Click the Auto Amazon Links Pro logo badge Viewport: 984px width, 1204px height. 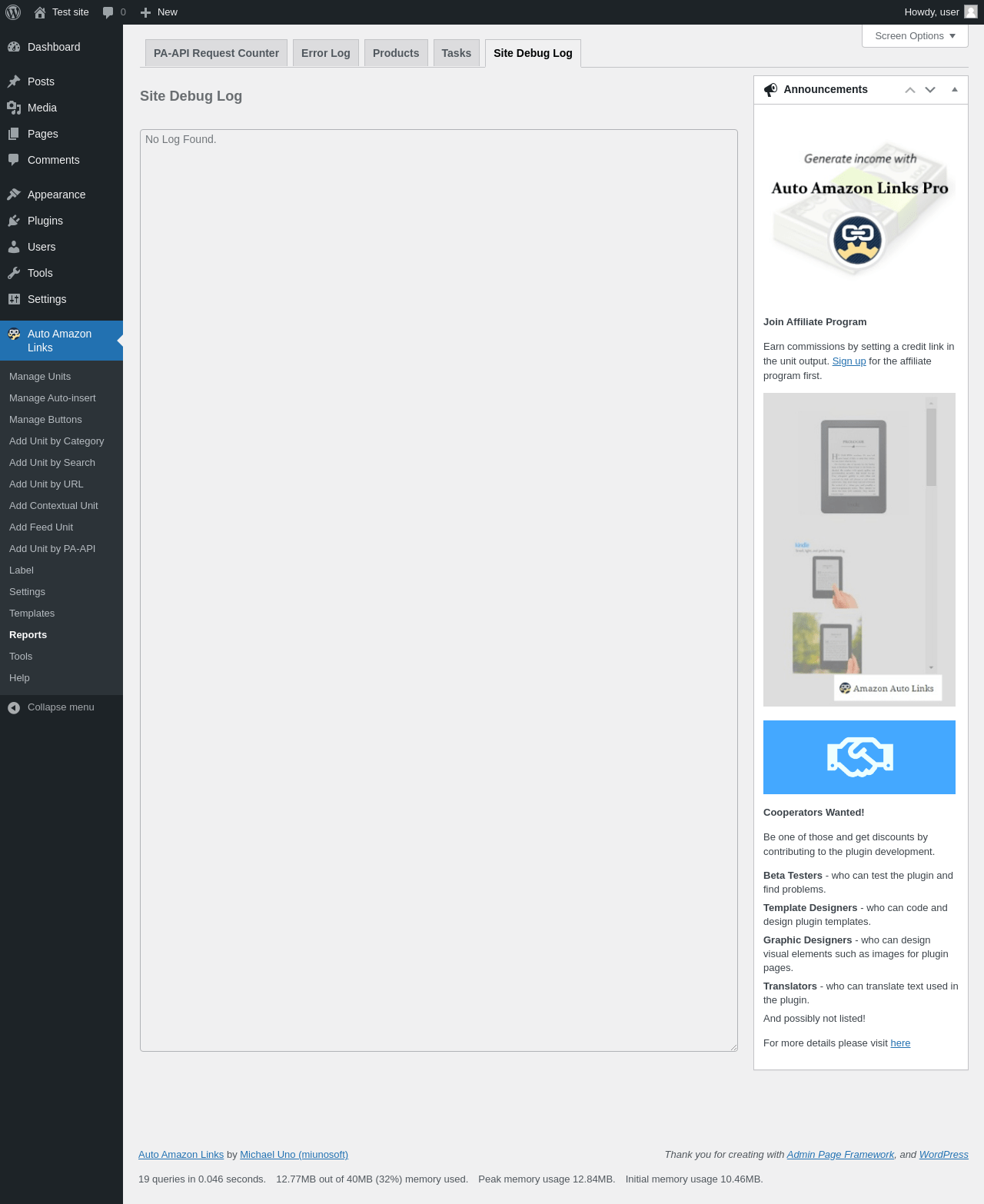pyautogui.click(x=858, y=240)
